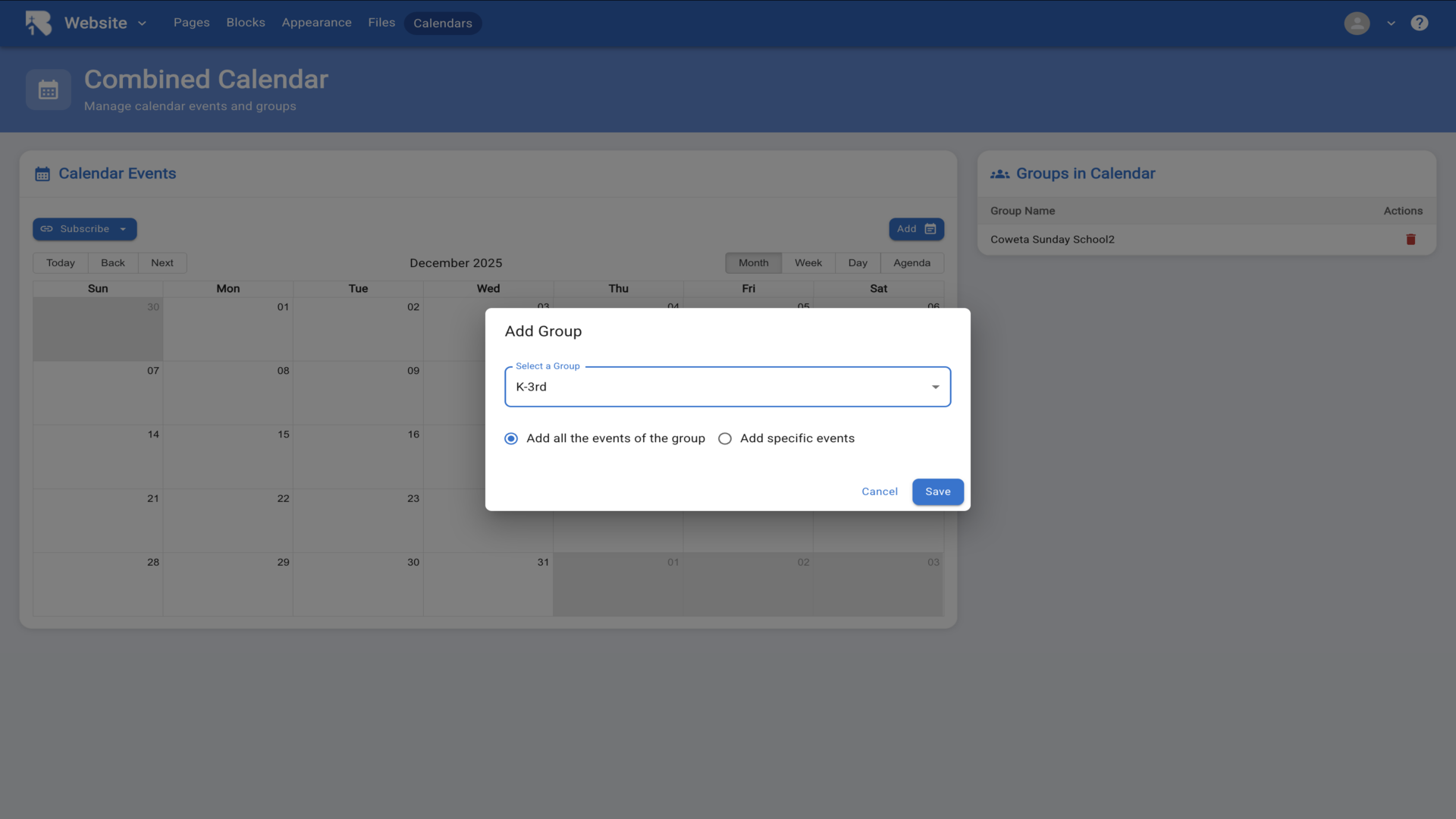Save the Add Group dialog
The image size is (1456, 819).
(937, 491)
